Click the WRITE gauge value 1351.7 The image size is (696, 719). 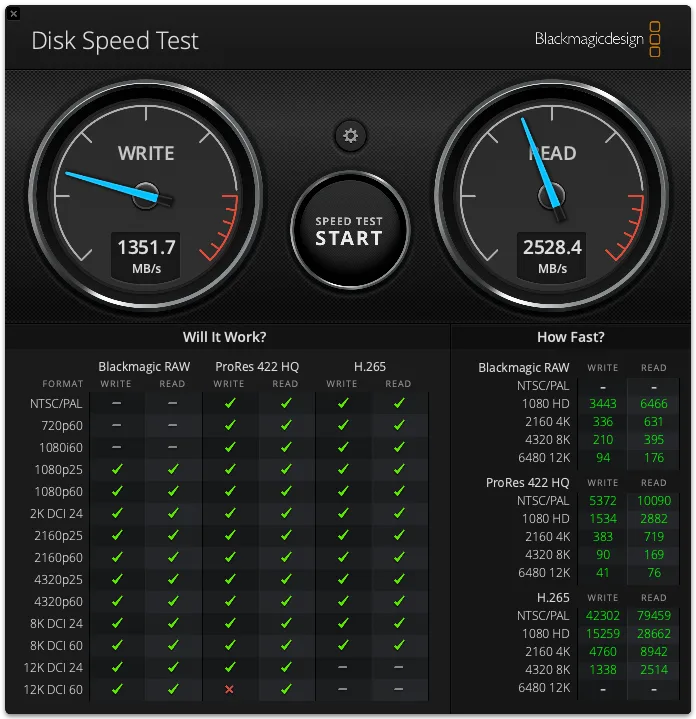(x=146, y=248)
